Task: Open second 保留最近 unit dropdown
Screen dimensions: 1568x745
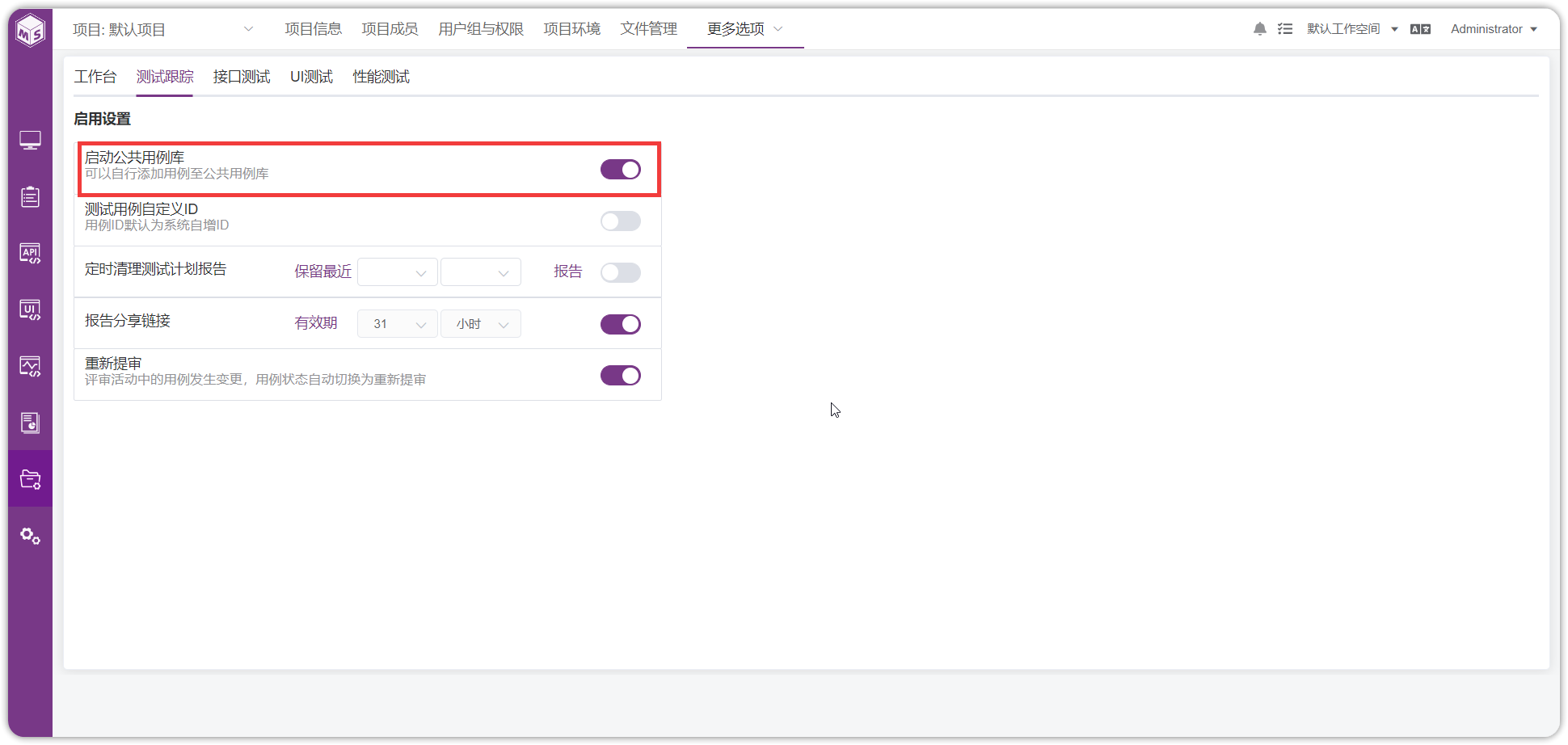Action: (481, 272)
